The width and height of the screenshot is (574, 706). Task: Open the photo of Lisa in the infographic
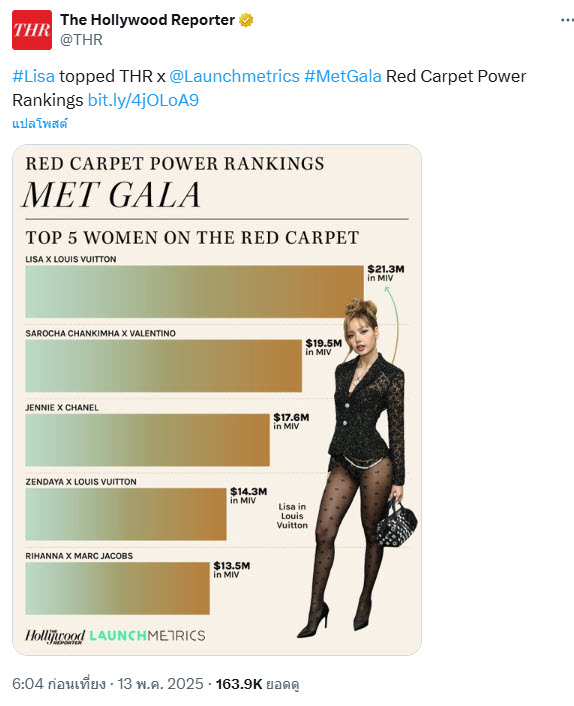pyautogui.click(x=358, y=468)
